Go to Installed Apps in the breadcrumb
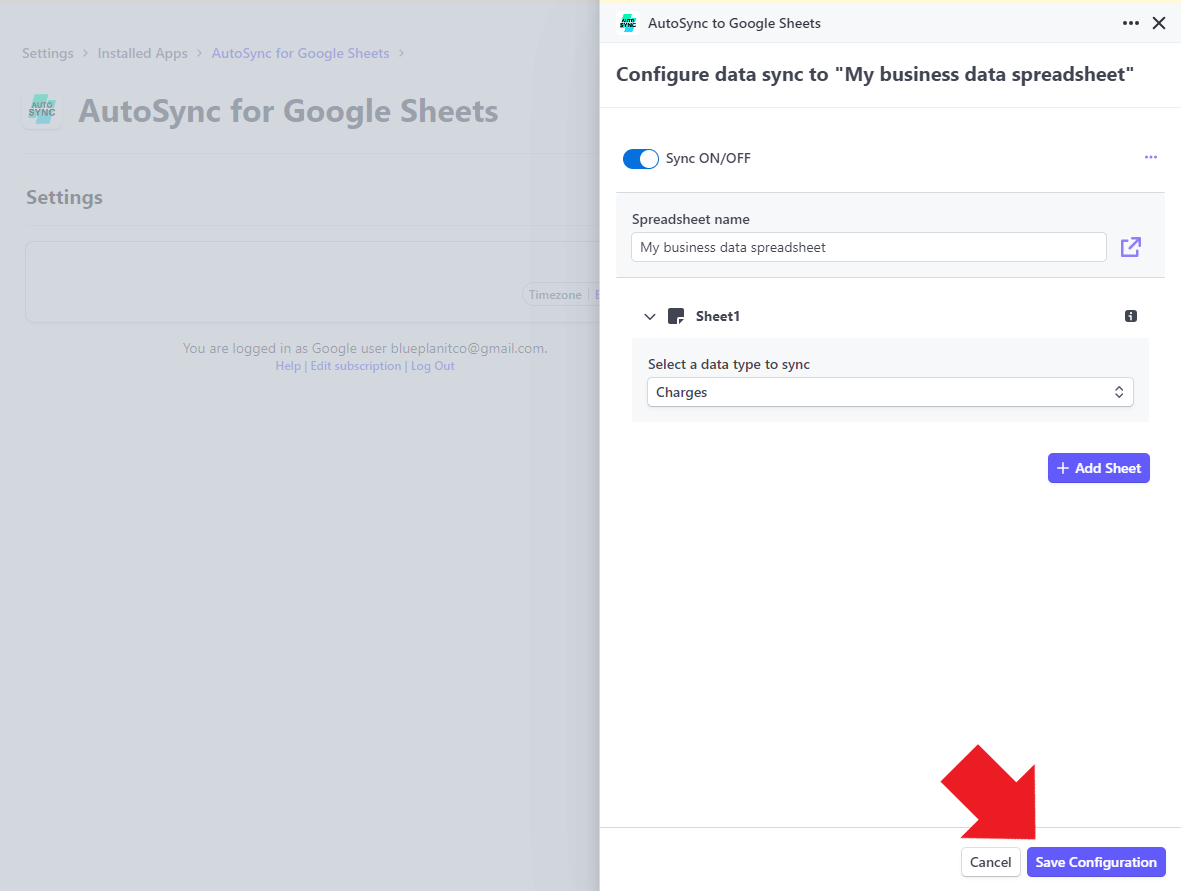The image size is (1181, 891). [142, 53]
